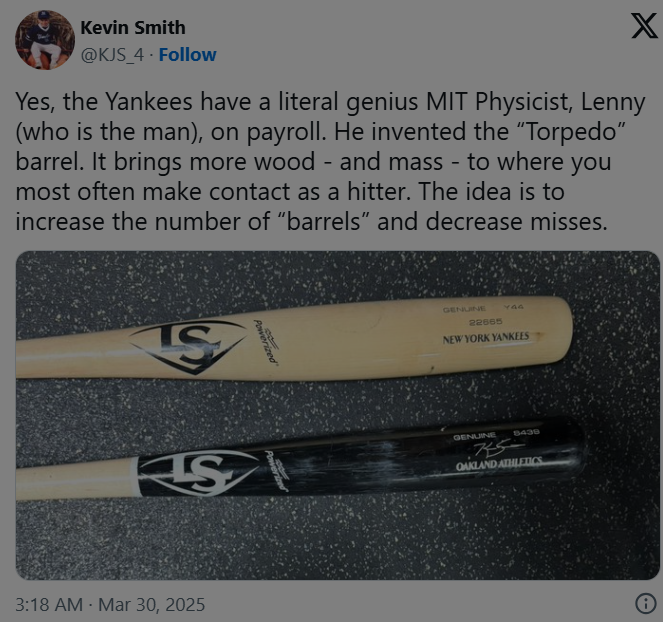The image size is (663, 622).
Task: Follow the @KJS_4 account
Action: (187, 55)
